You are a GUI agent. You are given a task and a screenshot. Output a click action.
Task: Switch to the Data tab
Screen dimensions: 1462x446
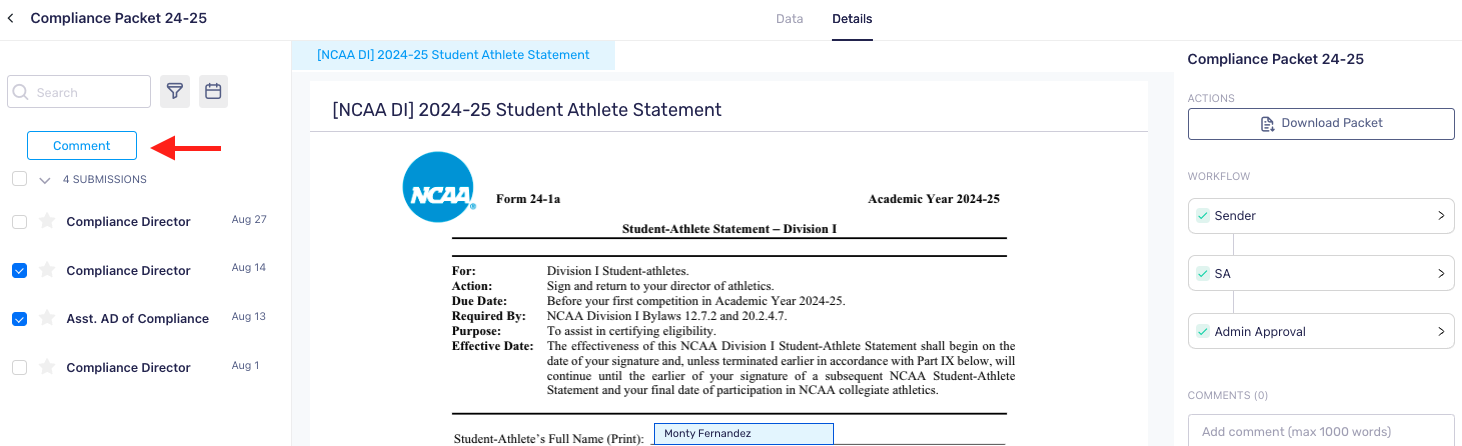click(x=789, y=19)
